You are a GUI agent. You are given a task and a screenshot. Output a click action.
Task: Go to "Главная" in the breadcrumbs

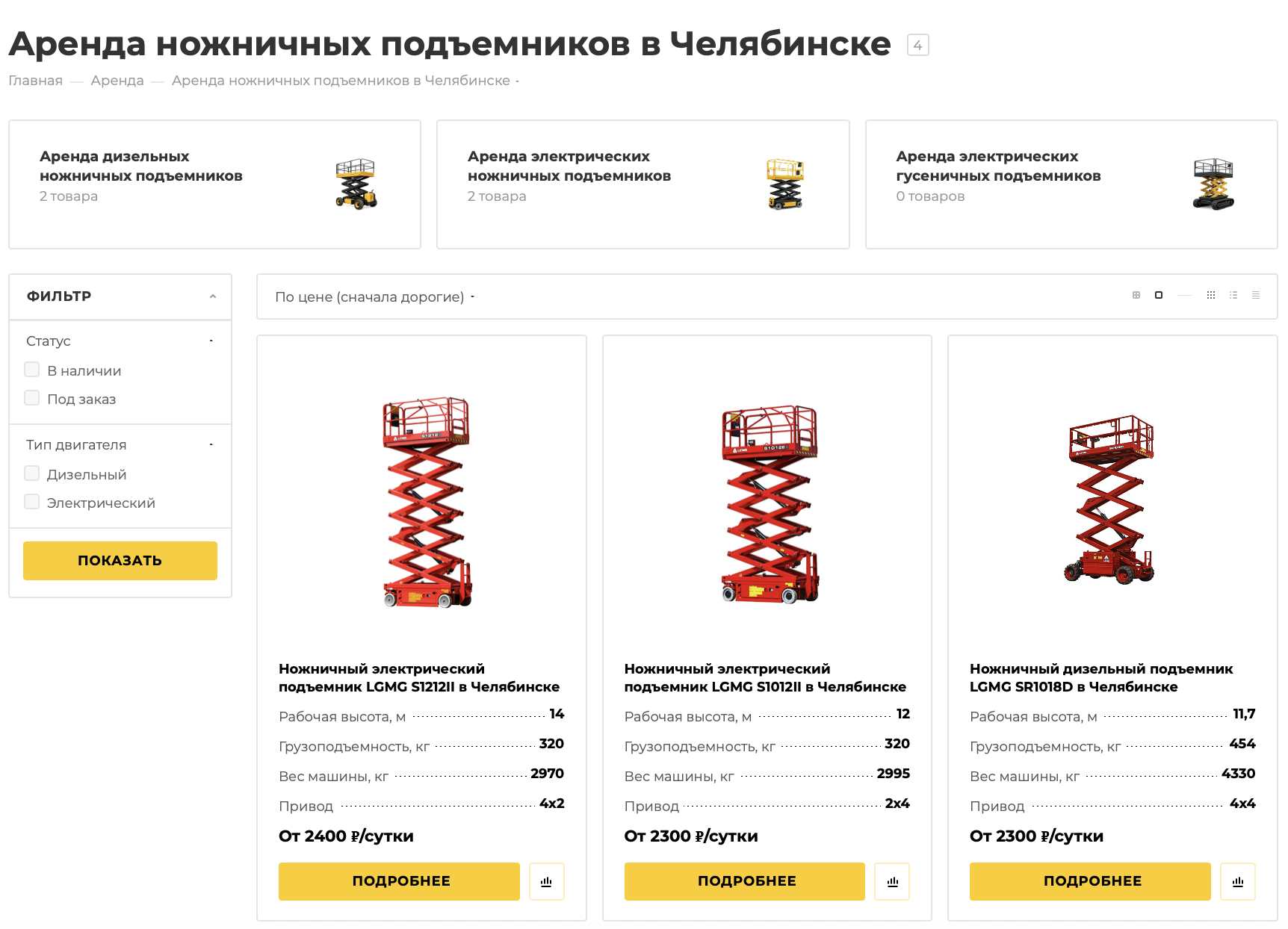(35, 81)
